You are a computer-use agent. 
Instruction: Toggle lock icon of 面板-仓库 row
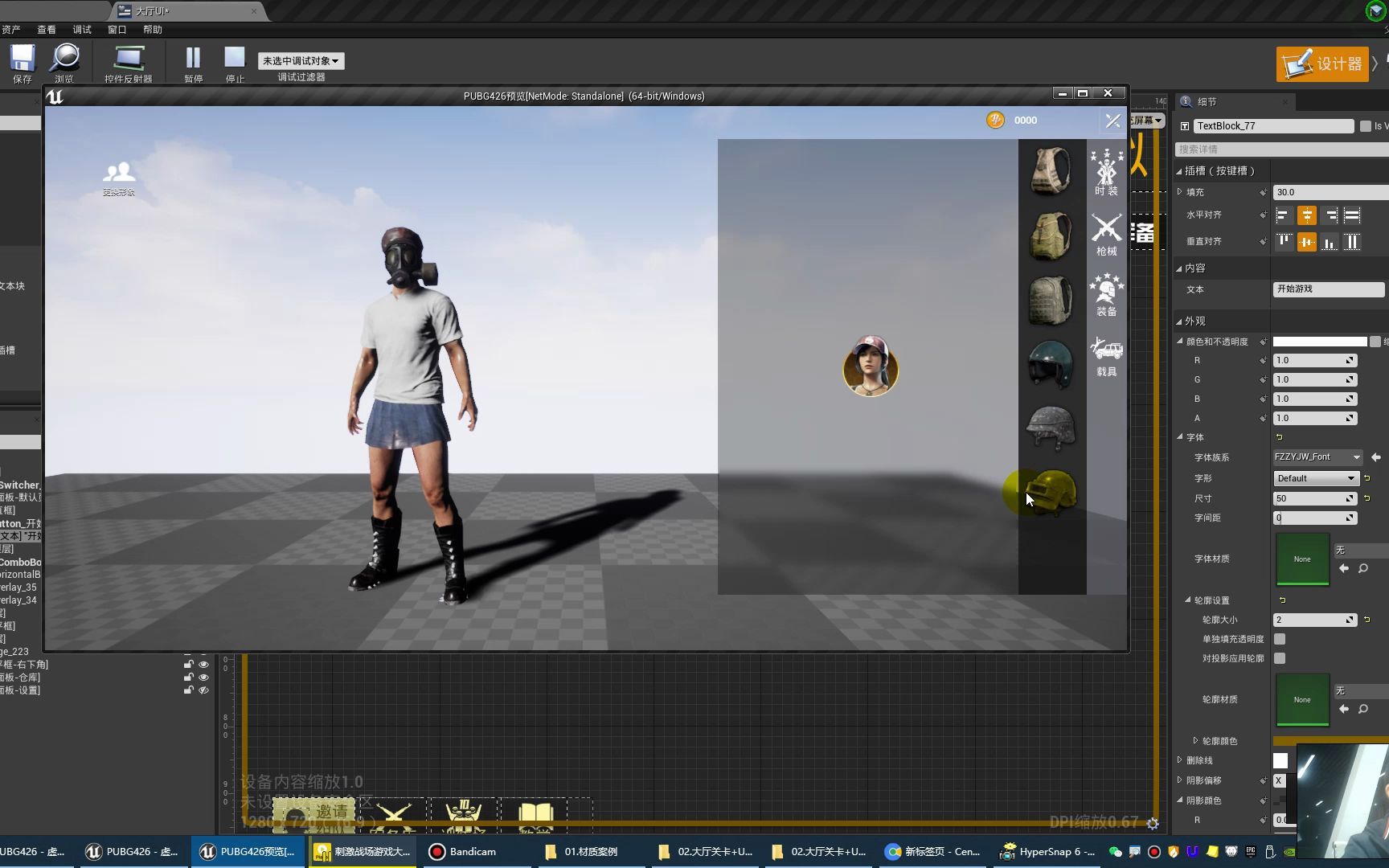[189, 678]
